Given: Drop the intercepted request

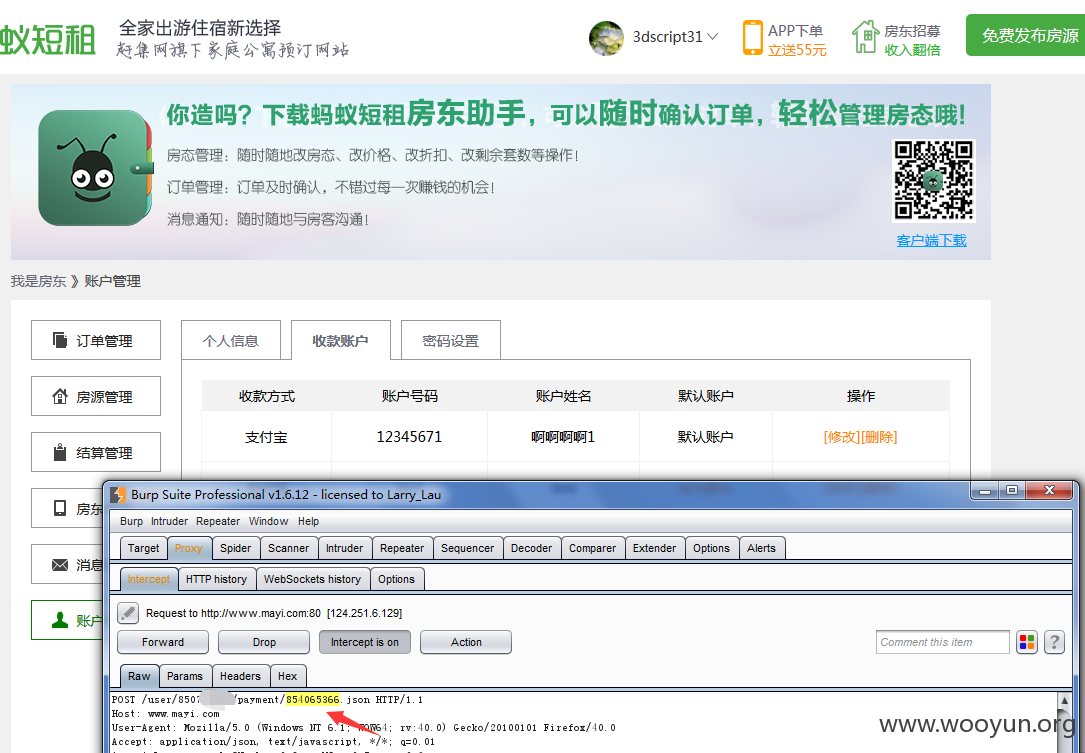Looking at the screenshot, I should point(264,642).
